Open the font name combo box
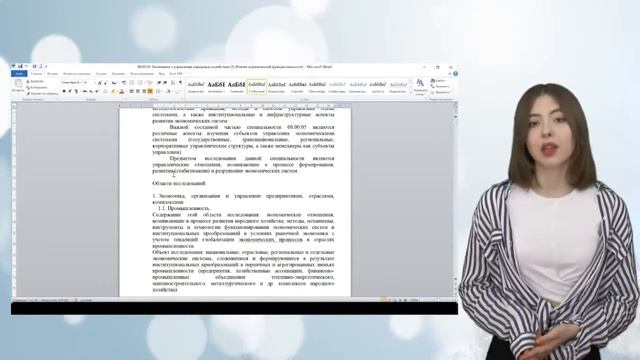 click(x=70, y=82)
